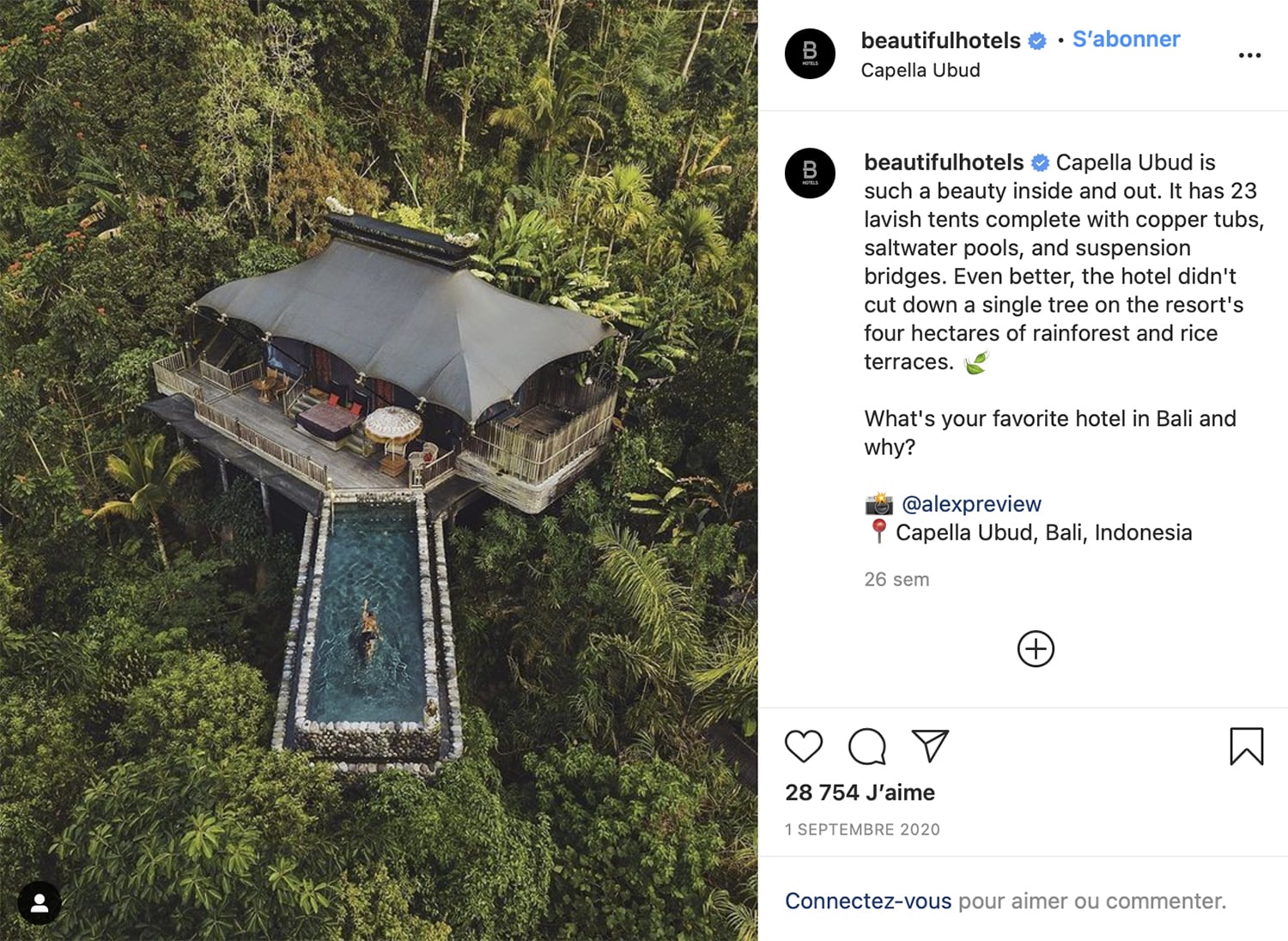Click the Connectez-vous login link

tap(867, 901)
